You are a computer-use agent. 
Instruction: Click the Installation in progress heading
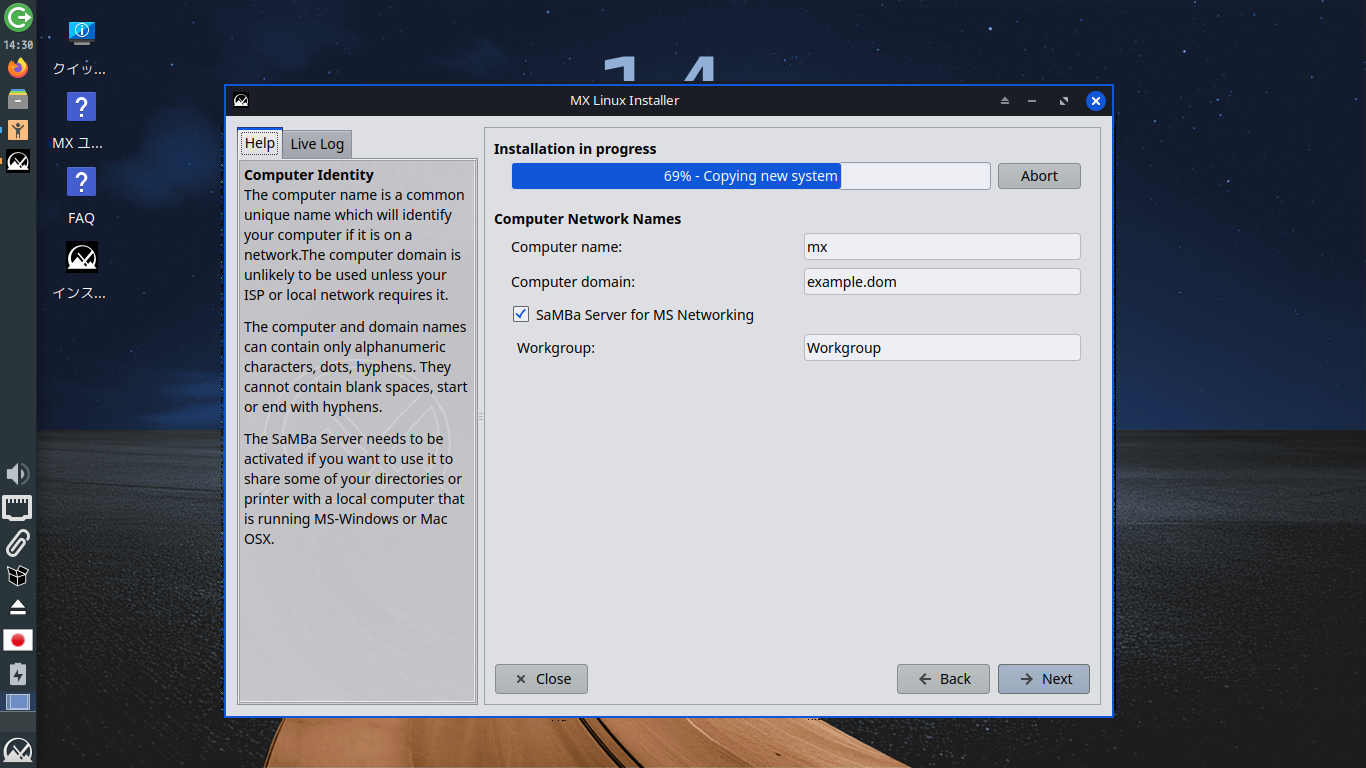point(575,149)
